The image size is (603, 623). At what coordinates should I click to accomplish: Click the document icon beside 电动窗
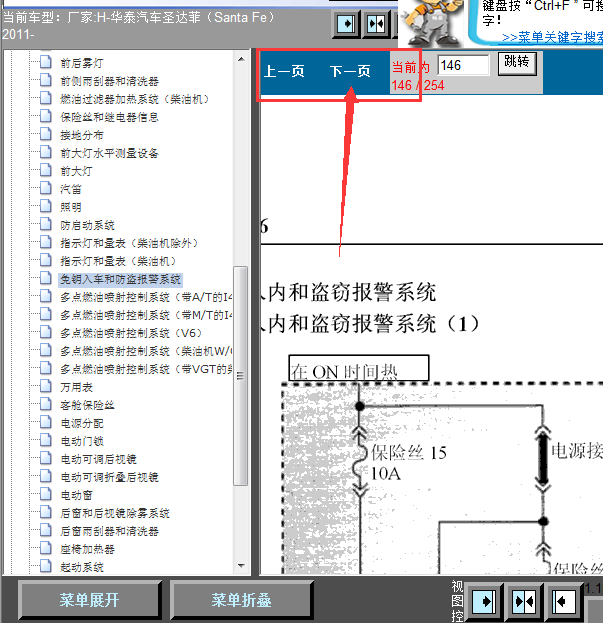pyautogui.click(x=46, y=494)
